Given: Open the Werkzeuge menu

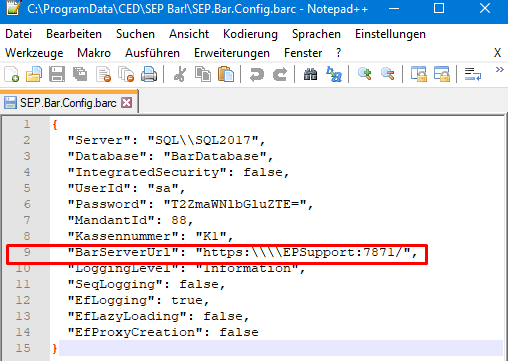Looking at the screenshot, I should click(x=34, y=53).
